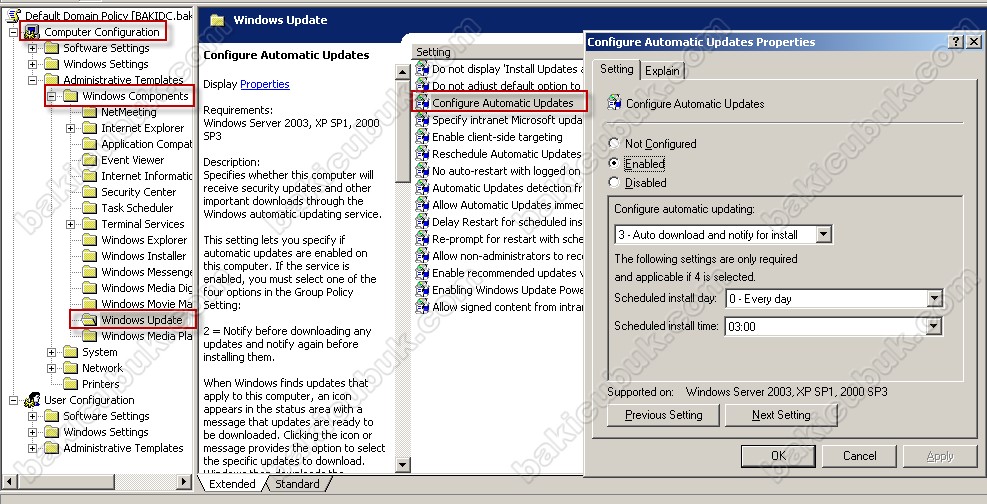Select the Windows Update folder icon
The image size is (987, 504).
tap(89, 320)
